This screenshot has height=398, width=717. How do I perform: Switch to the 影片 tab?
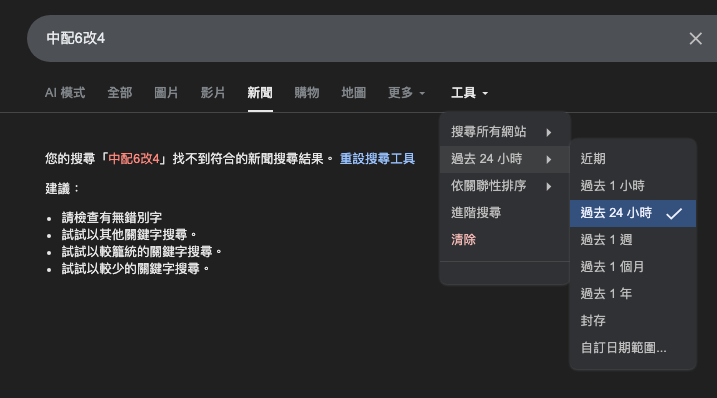tap(213, 93)
